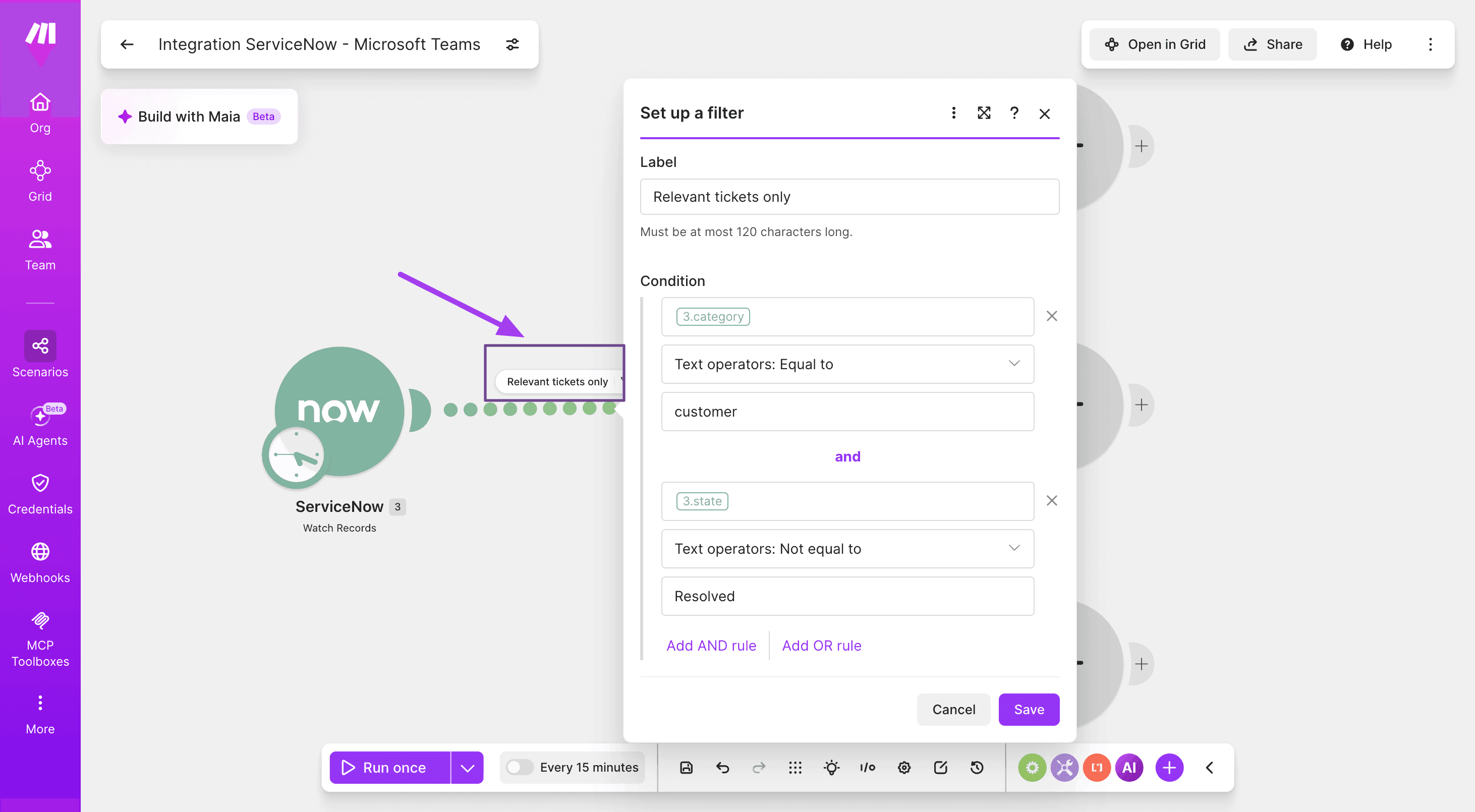The image size is (1475, 812).
Task: Click the save scenario disk icon
Action: tap(686, 767)
